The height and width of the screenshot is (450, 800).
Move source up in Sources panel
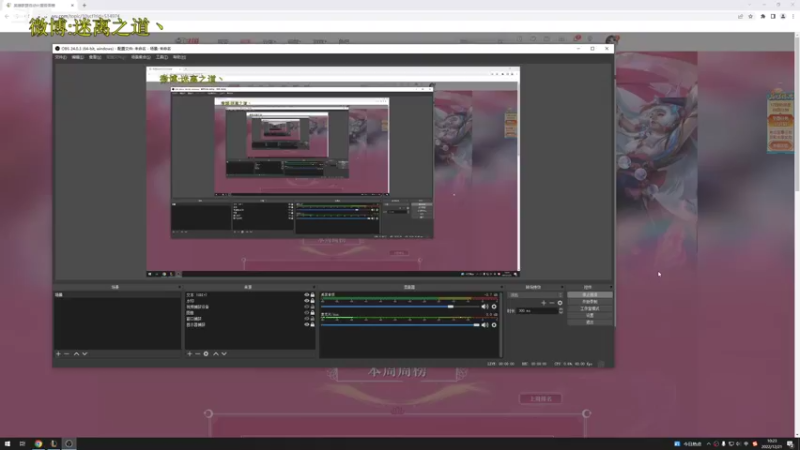click(x=216, y=354)
